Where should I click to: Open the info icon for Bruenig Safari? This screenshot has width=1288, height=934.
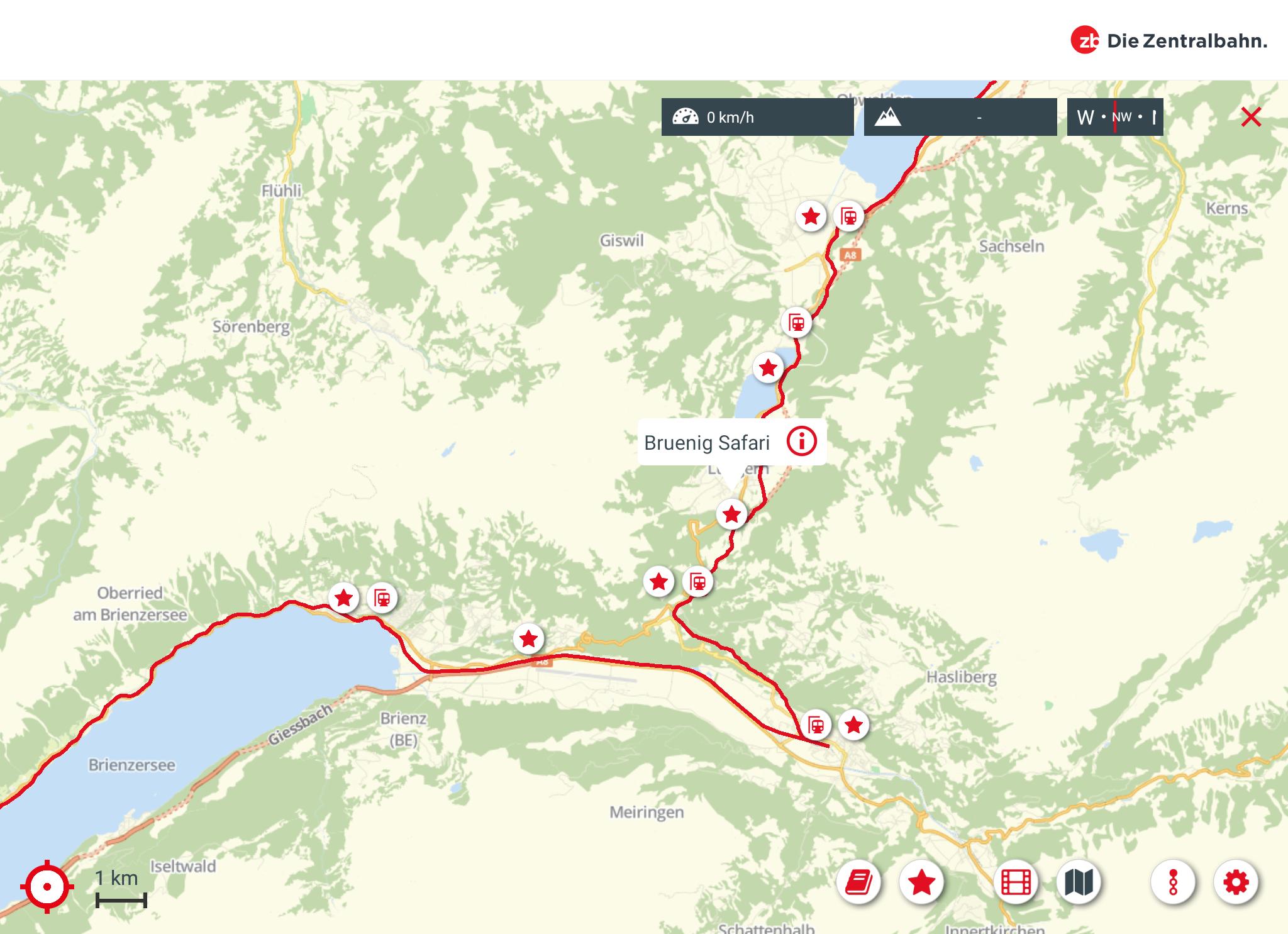801,441
